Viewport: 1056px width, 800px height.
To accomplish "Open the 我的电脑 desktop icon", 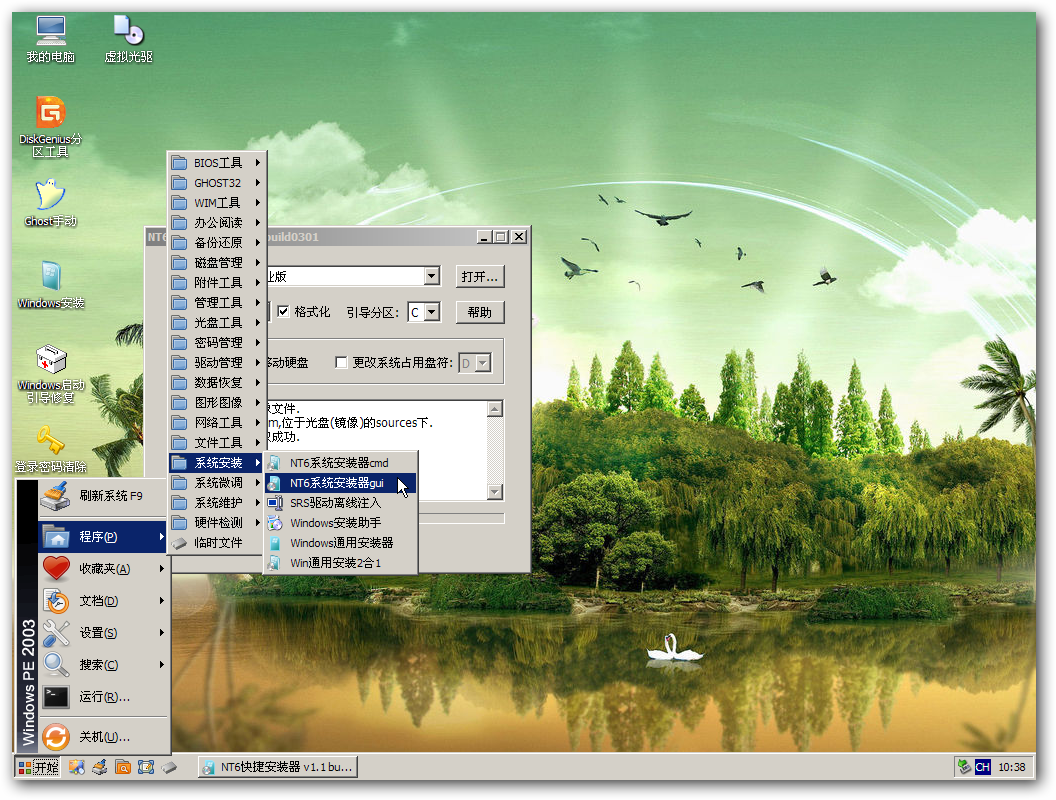I will (51, 39).
